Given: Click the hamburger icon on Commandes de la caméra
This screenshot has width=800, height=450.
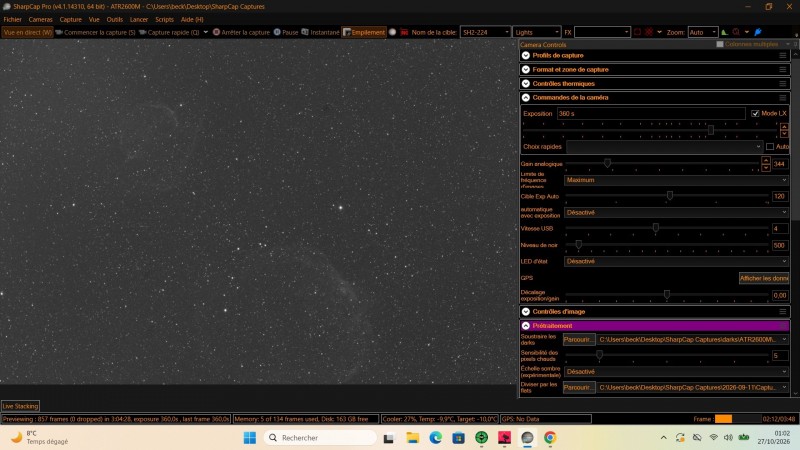Looking at the screenshot, I should [x=783, y=97].
